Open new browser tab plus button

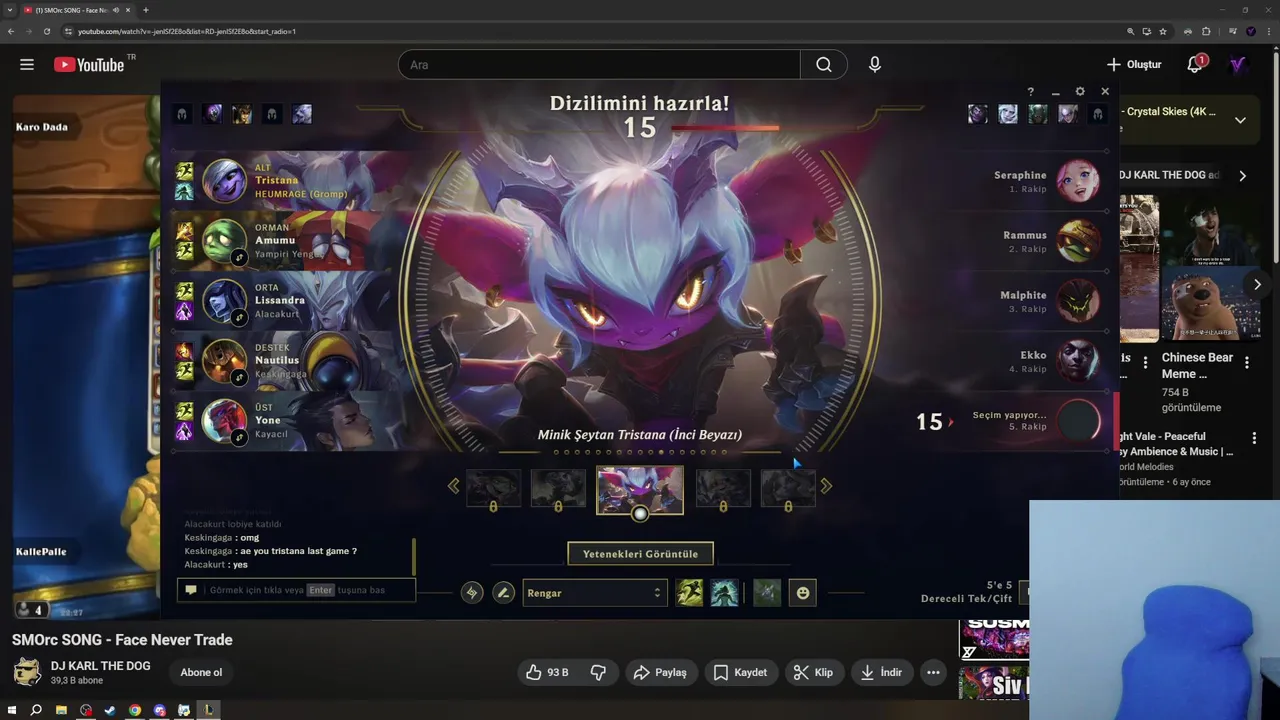pos(146,10)
